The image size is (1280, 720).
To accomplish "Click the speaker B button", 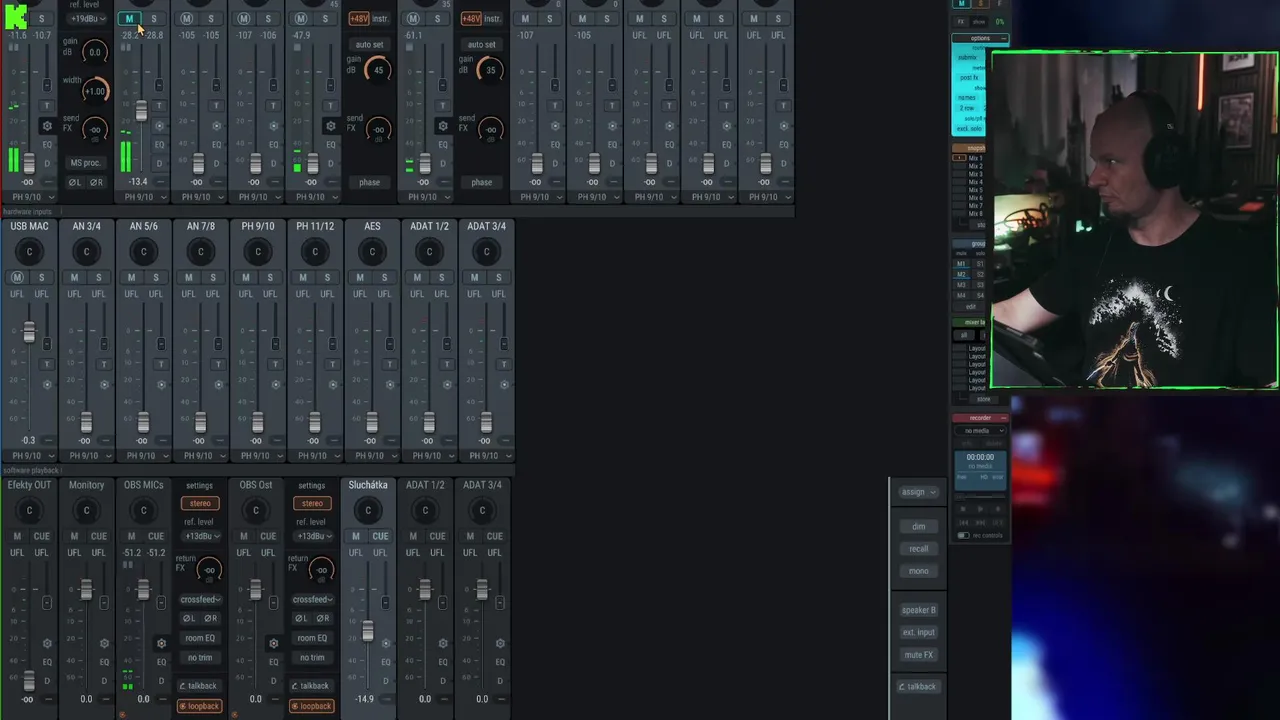I will tap(919, 610).
